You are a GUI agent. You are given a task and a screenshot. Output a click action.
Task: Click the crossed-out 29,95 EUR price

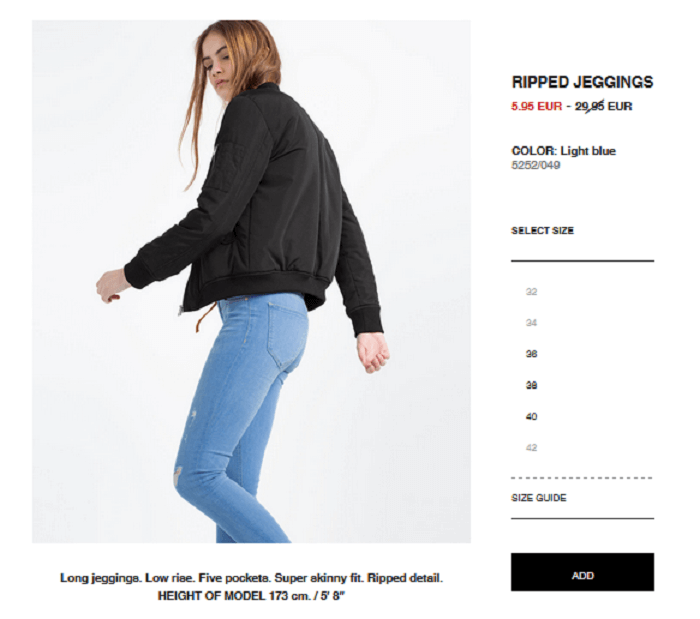pos(603,106)
